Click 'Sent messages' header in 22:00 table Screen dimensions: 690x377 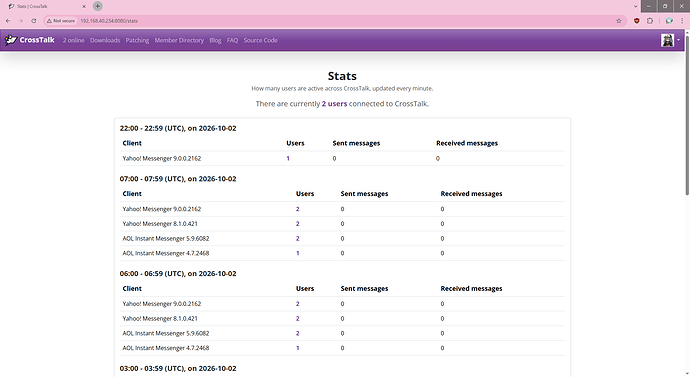356,143
